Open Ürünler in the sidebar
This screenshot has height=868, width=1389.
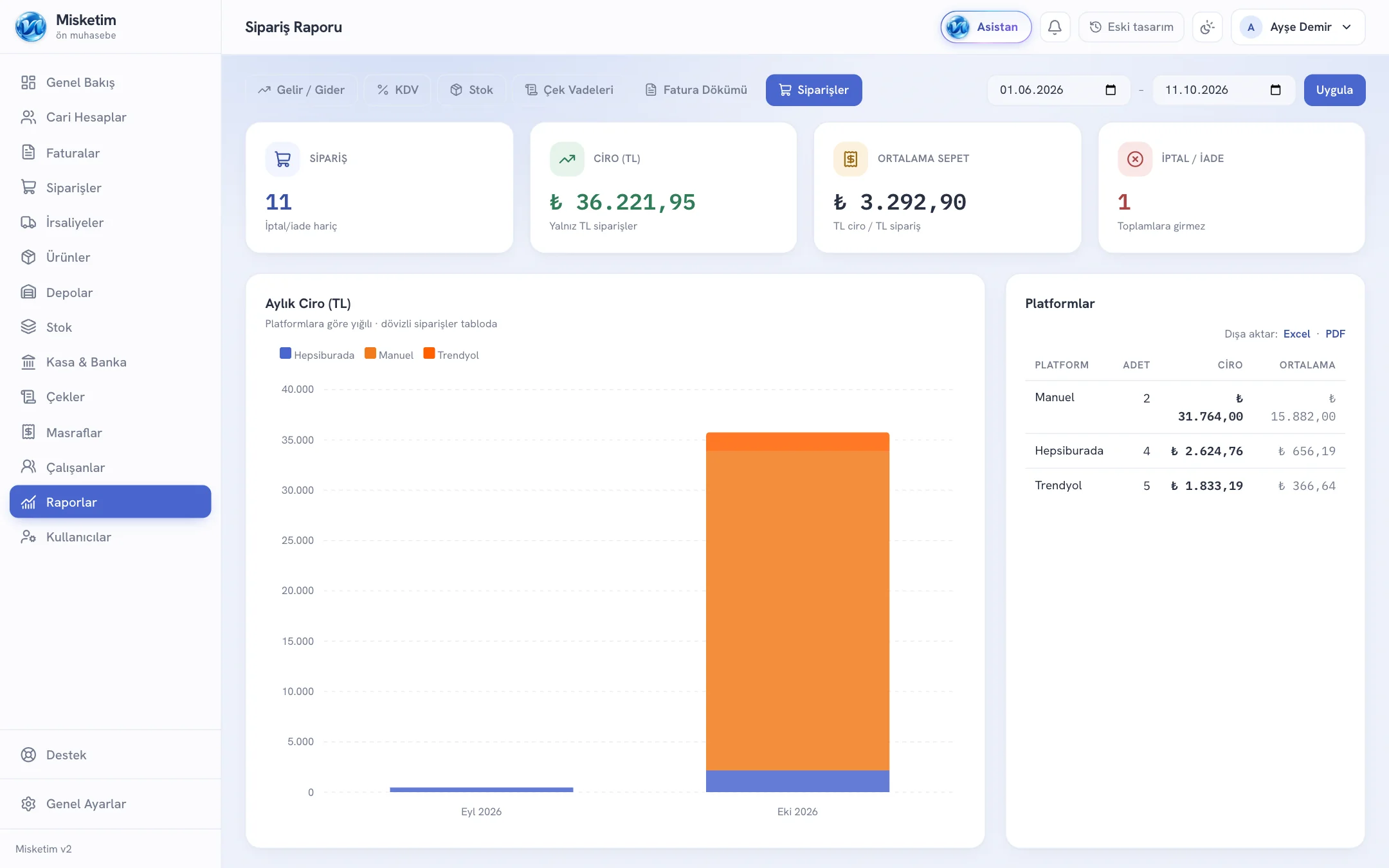110,257
